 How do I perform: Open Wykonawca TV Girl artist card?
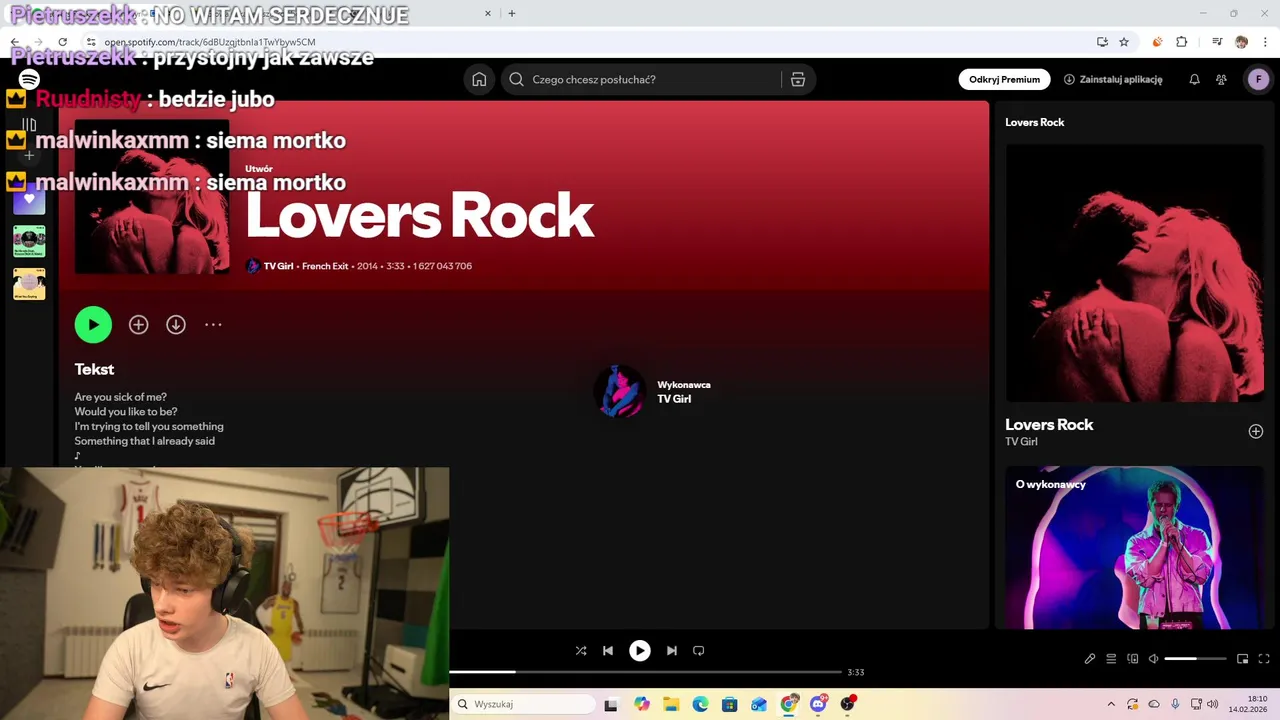652,391
